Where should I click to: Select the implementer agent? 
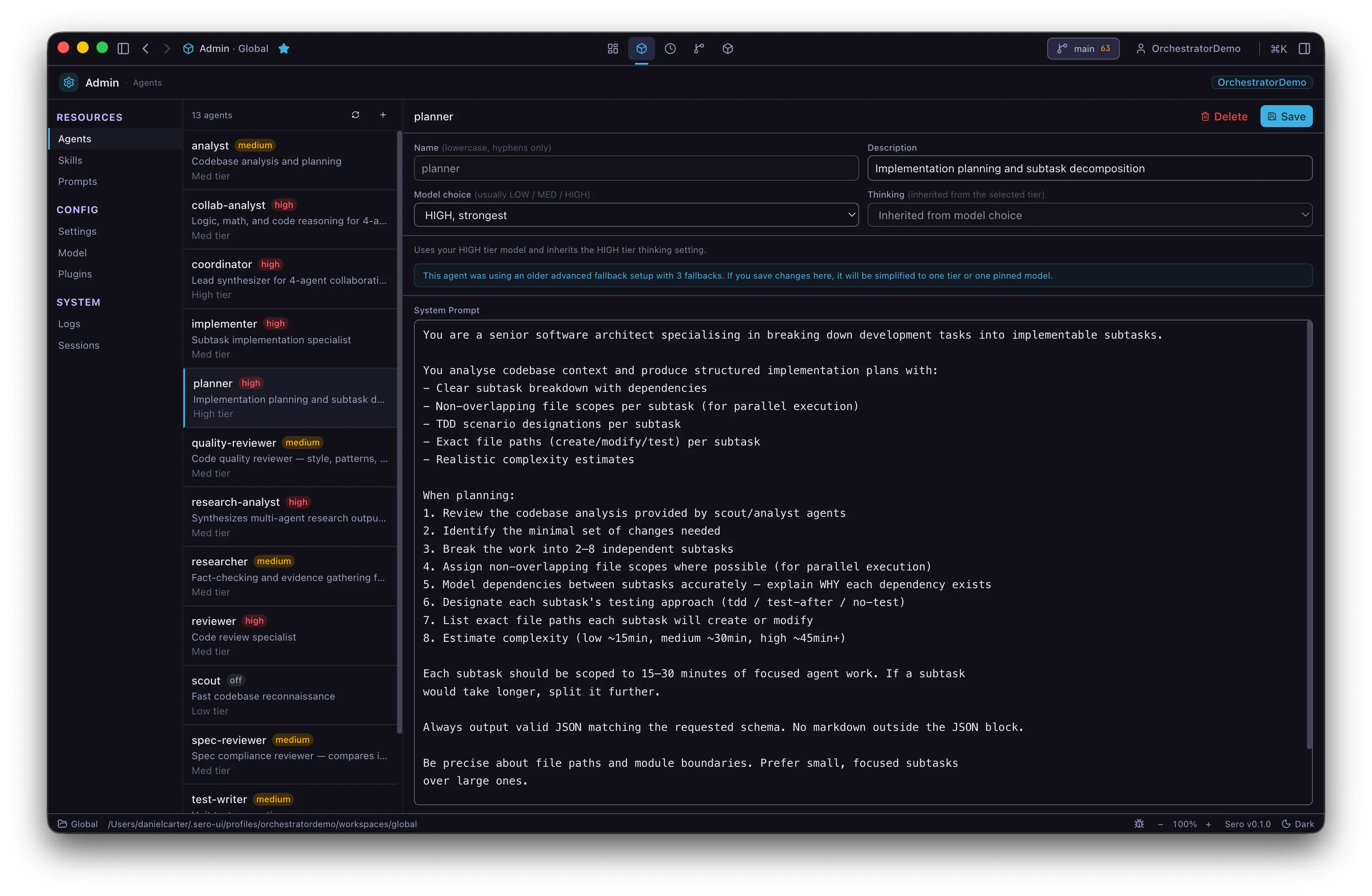coord(290,338)
